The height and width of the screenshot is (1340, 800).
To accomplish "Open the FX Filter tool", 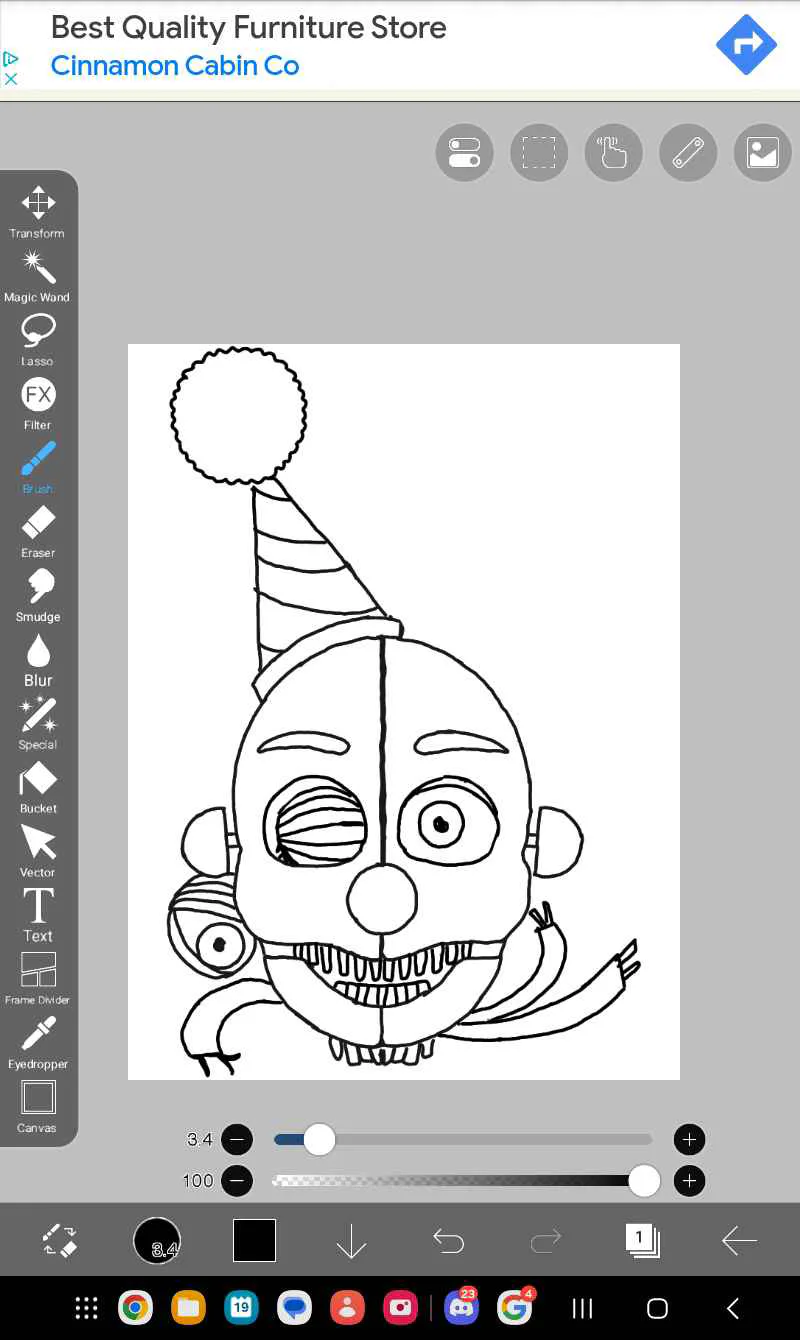I will click(x=38, y=403).
